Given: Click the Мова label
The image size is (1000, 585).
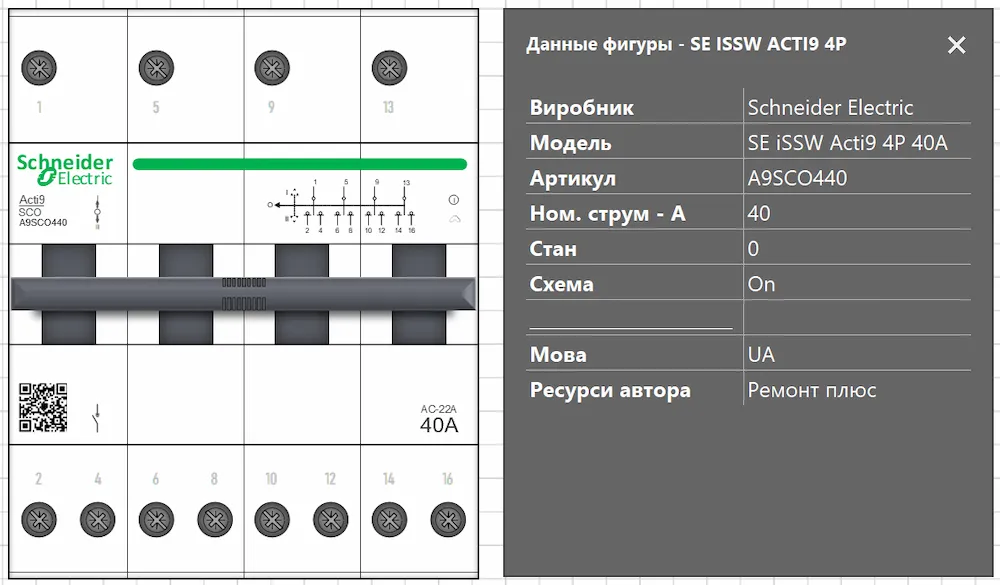Looking at the screenshot, I should point(558,355).
